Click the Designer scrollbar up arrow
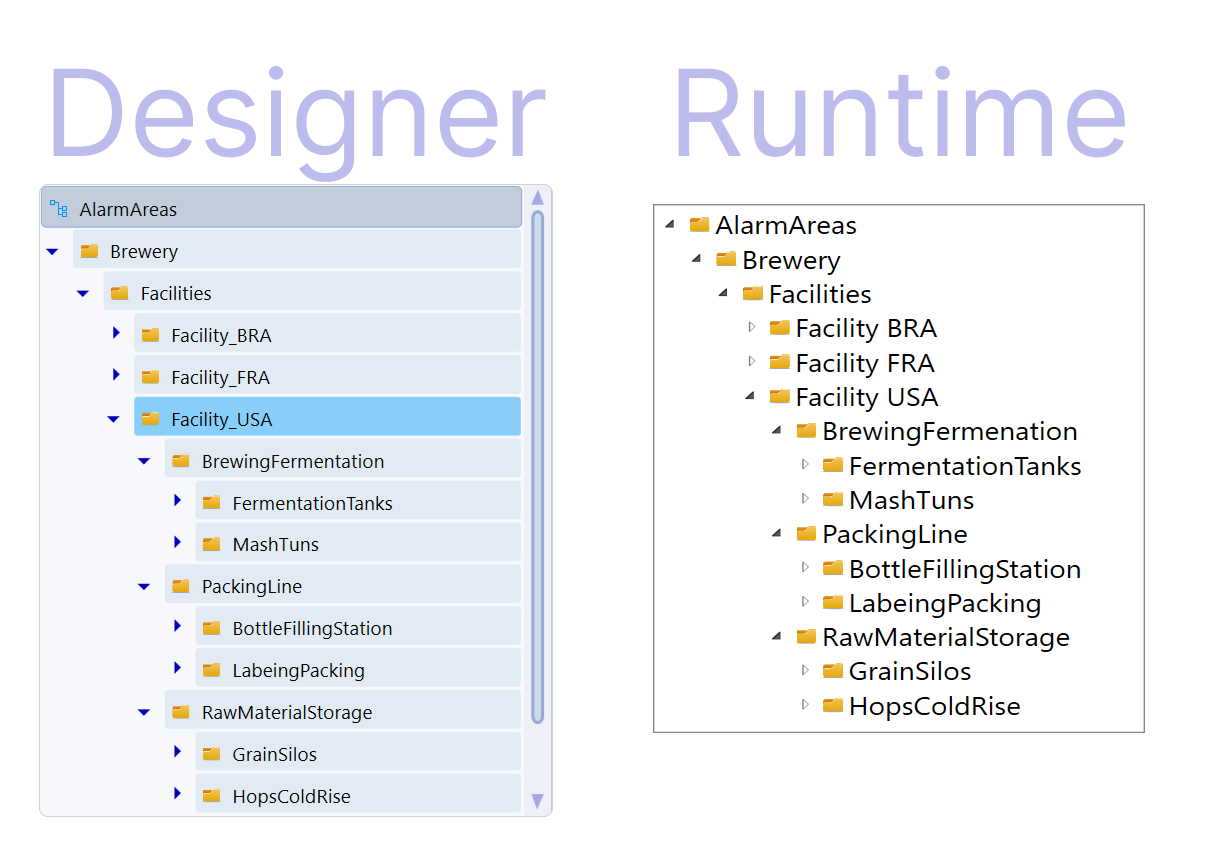1208x856 pixels. pyautogui.click(x=537, y=197)
